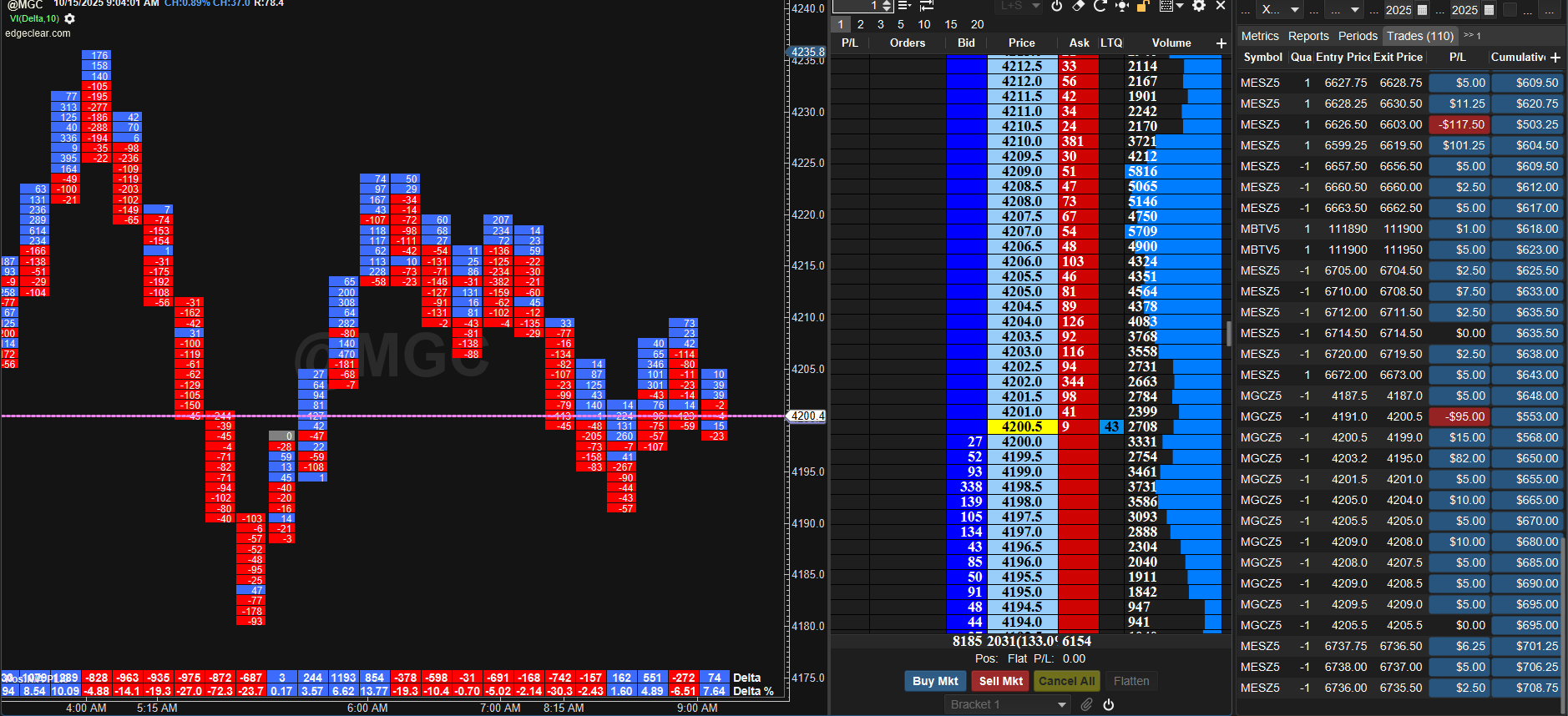Switch to the Periods tab
The width and height of the screenshot is (1568, 716).
(x=1358, y=36)
